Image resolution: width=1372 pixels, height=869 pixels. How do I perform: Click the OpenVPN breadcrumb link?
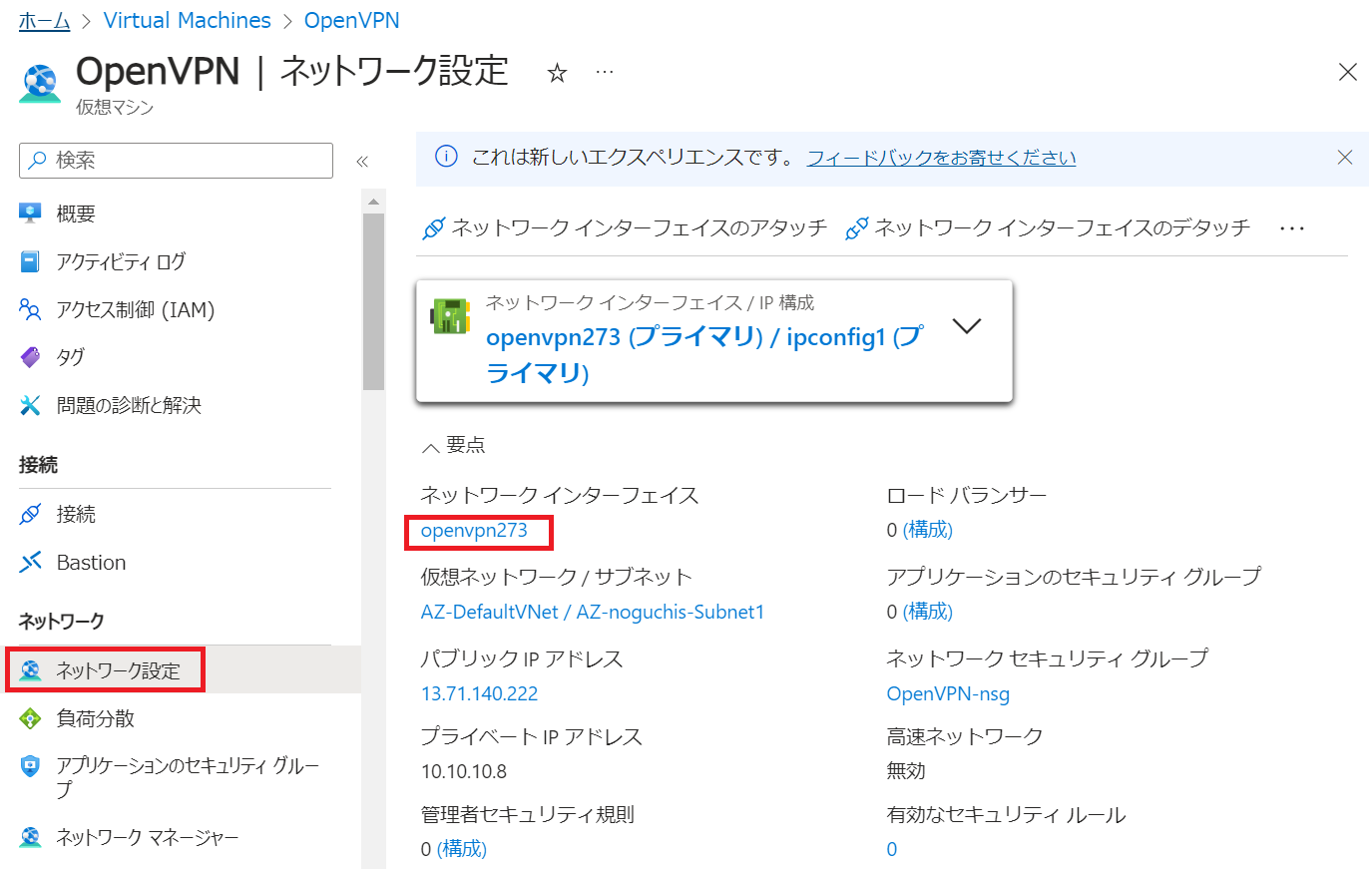pos(352,21)
